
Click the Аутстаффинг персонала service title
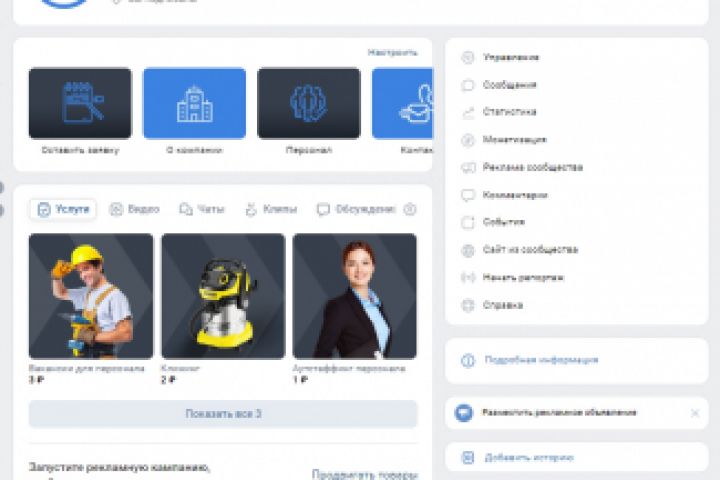[x=349, y=368]
